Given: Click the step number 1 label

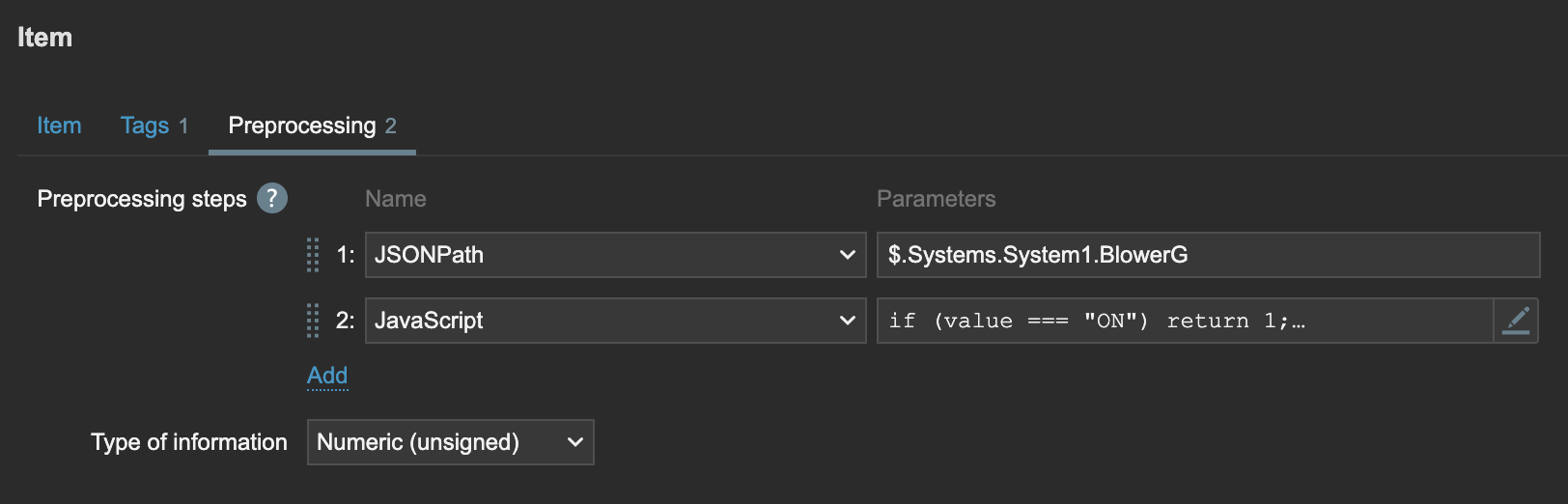Looking at the screenshot, I should 345,255.
